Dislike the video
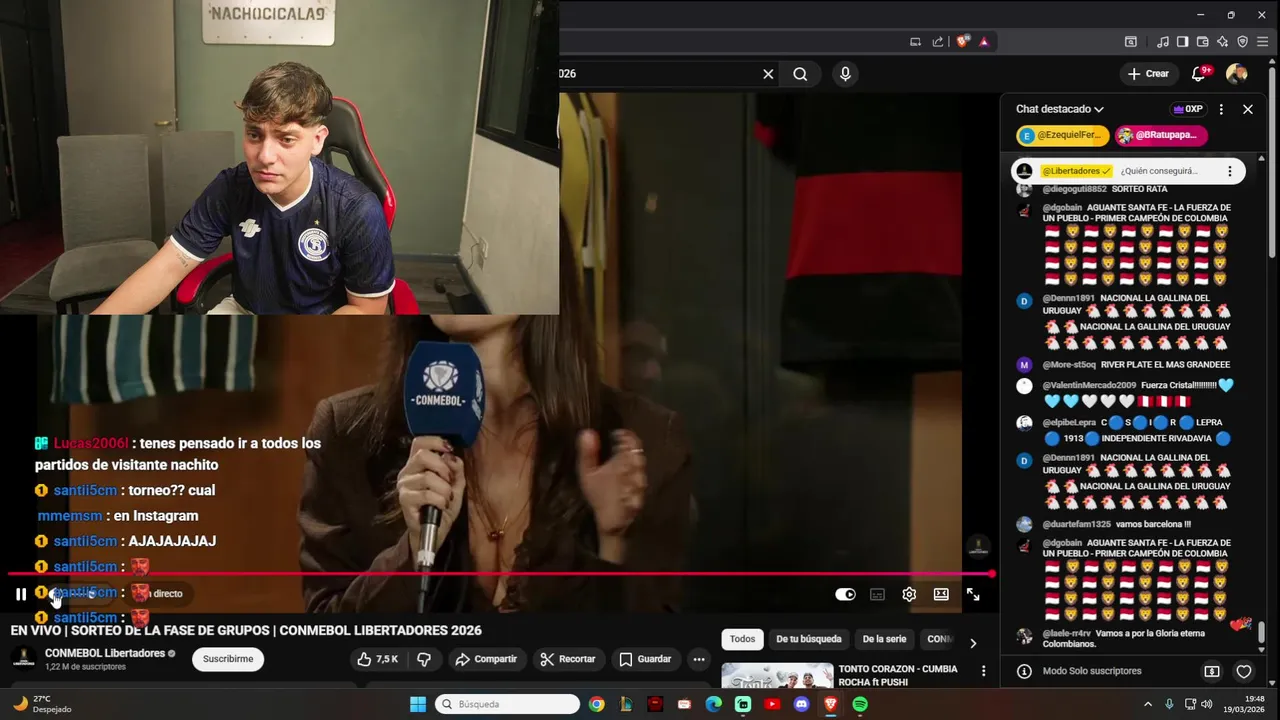 424,659
